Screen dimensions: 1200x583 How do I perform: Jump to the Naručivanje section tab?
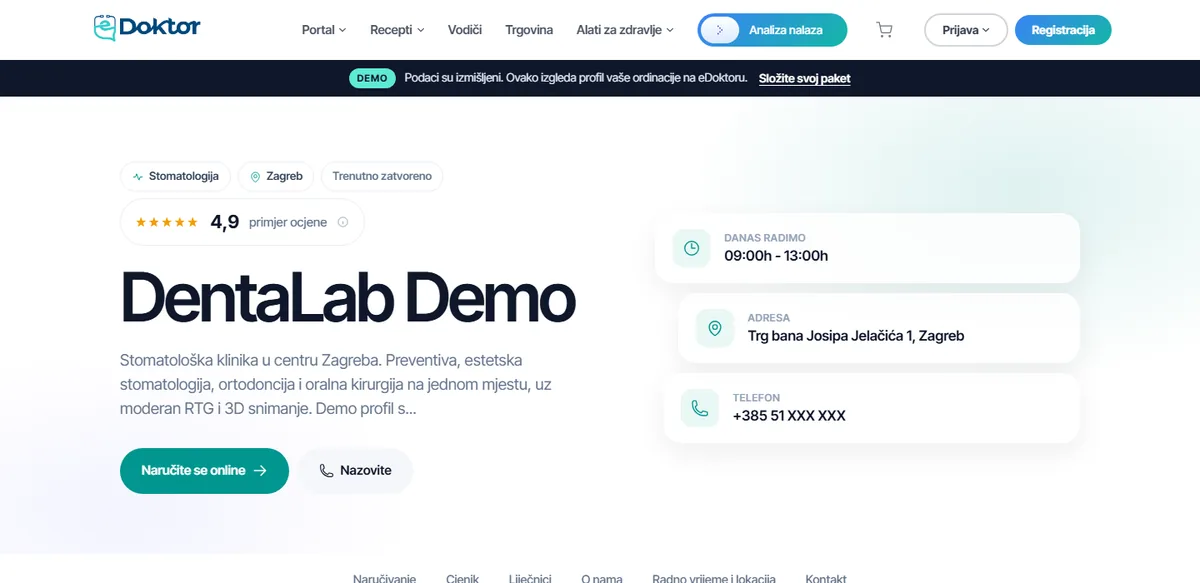point(385,578)
